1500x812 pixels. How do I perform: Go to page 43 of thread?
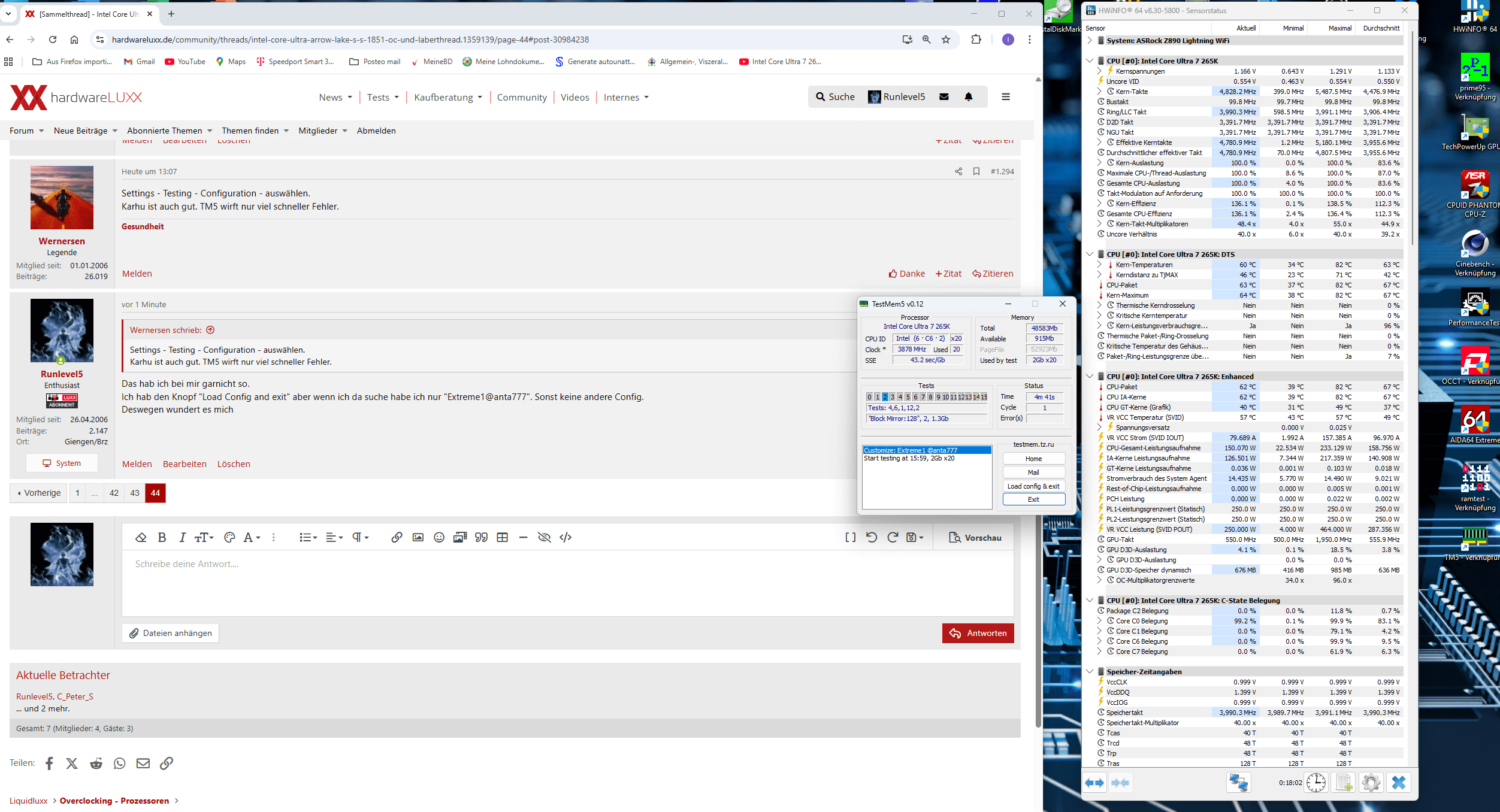tap(135, 493)
